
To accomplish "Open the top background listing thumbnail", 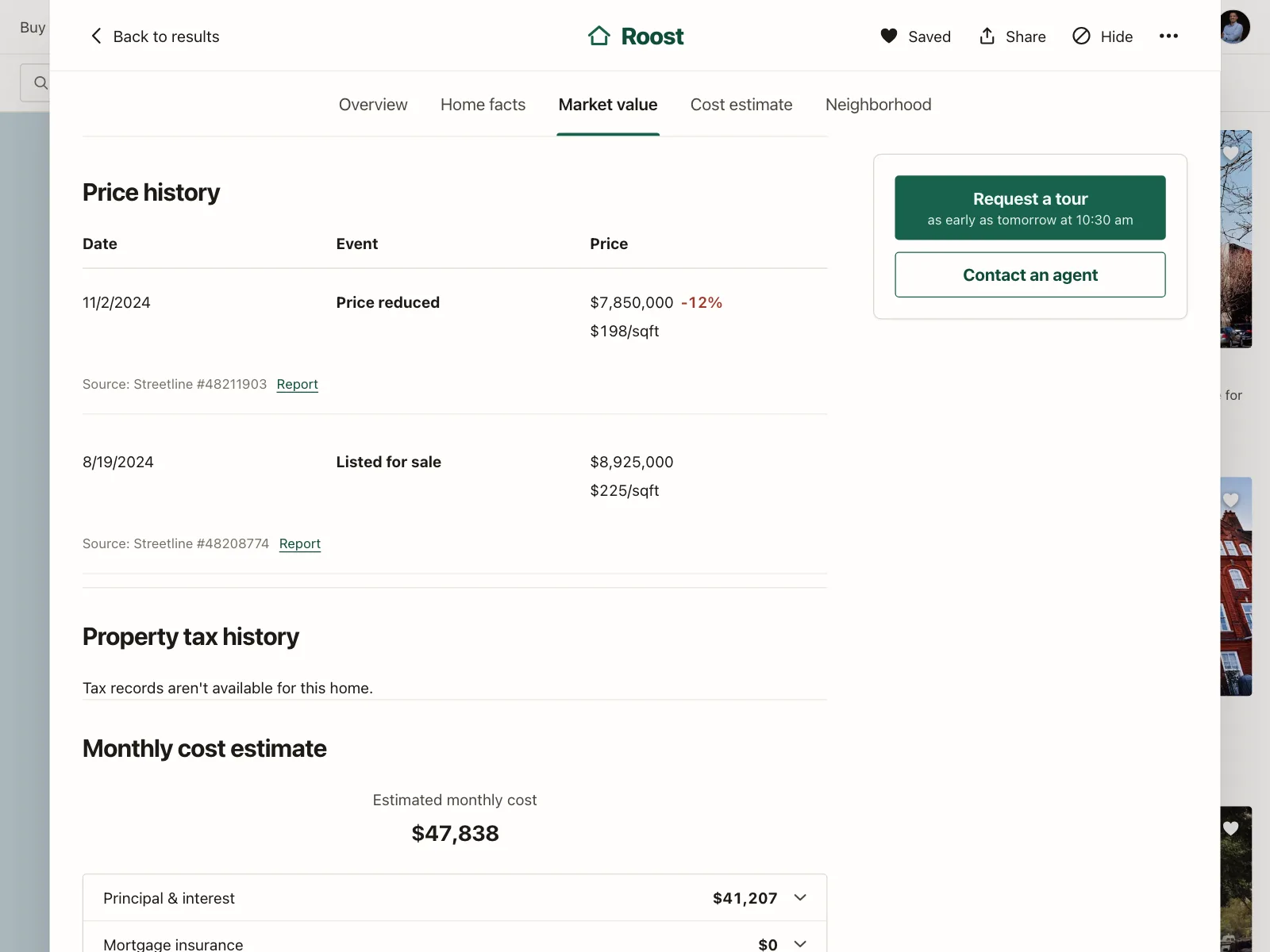I will pyautogui.click(x=1237, y=239).
